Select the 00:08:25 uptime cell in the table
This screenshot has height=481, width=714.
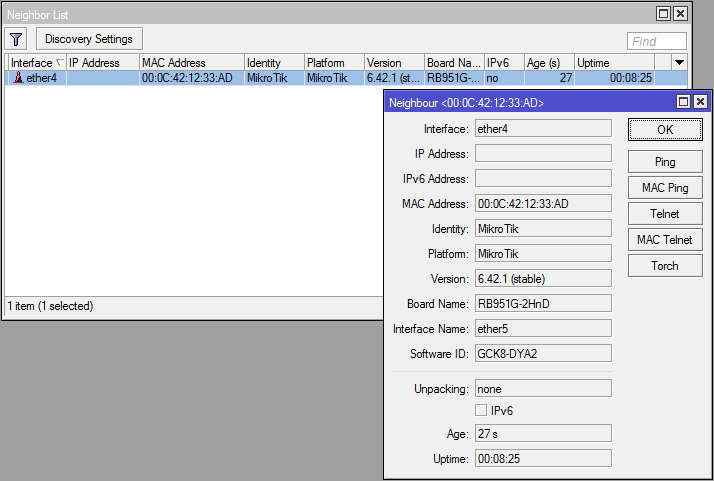(x=614, y=78)
